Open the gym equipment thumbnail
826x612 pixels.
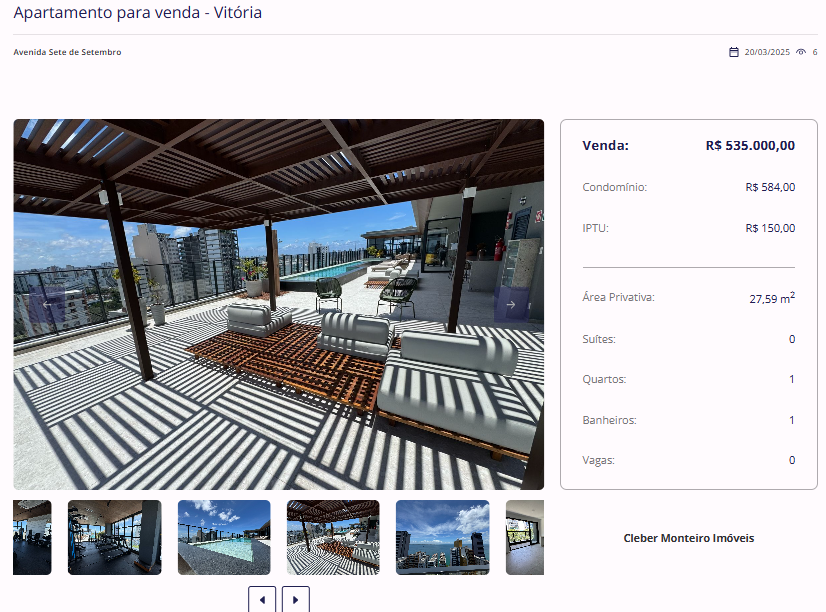pos(114,537)
